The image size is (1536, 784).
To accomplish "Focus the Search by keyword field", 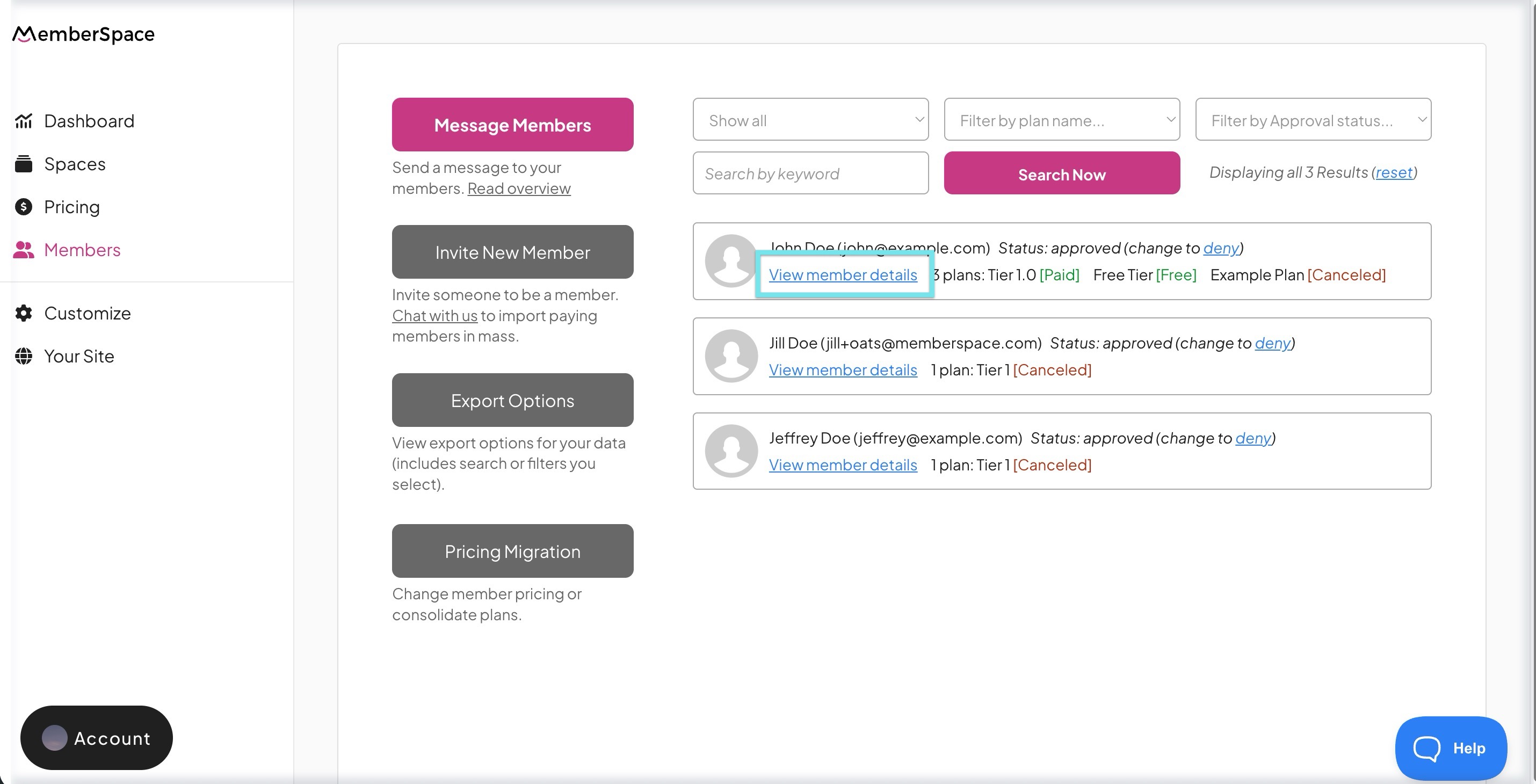I will [810, 173].
